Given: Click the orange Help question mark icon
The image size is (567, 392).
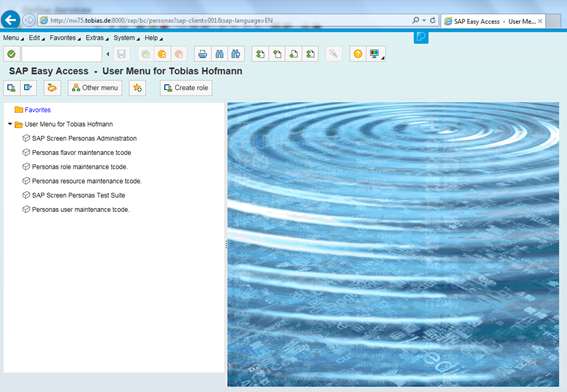Looking at the screenshot, I should click(x=358, y=54).
